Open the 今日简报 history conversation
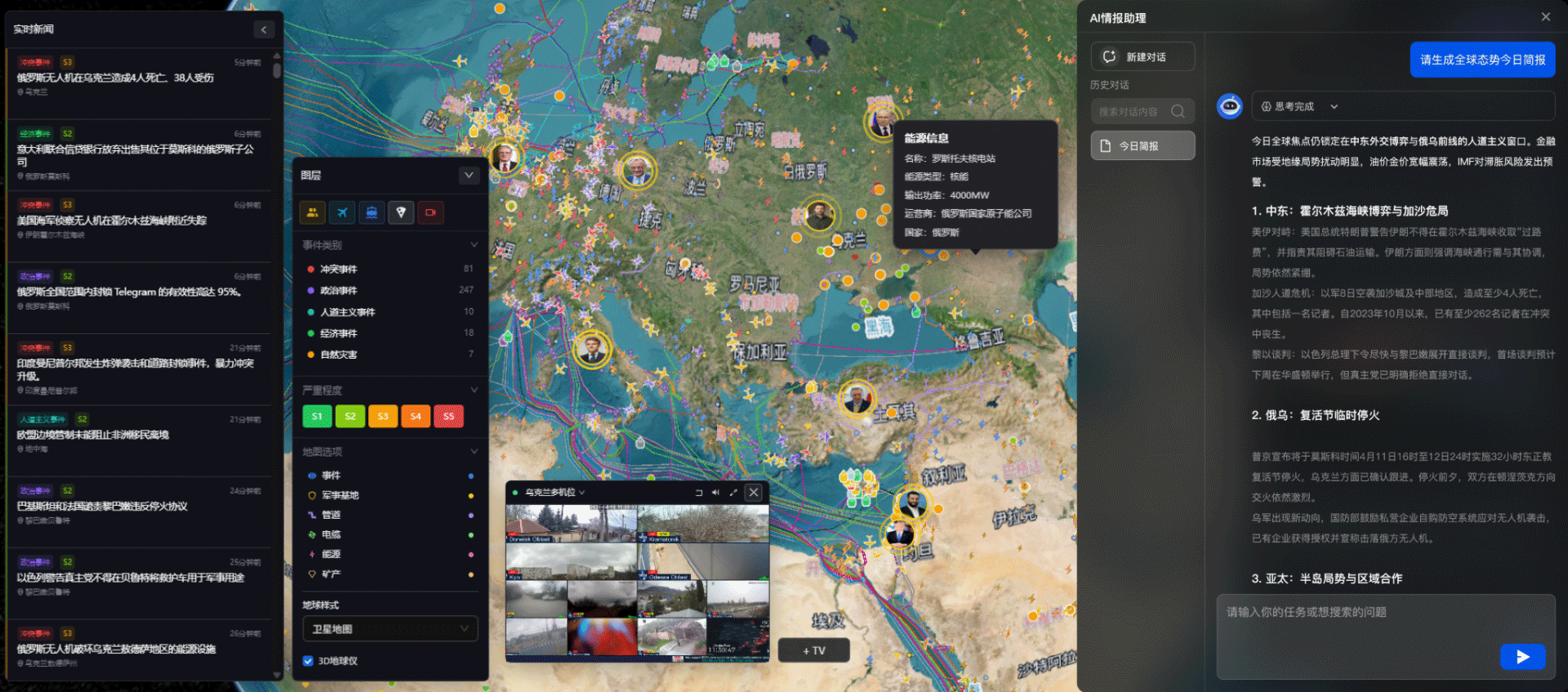This screenshot has width=1568, height=692. (x=1143, y=145)
